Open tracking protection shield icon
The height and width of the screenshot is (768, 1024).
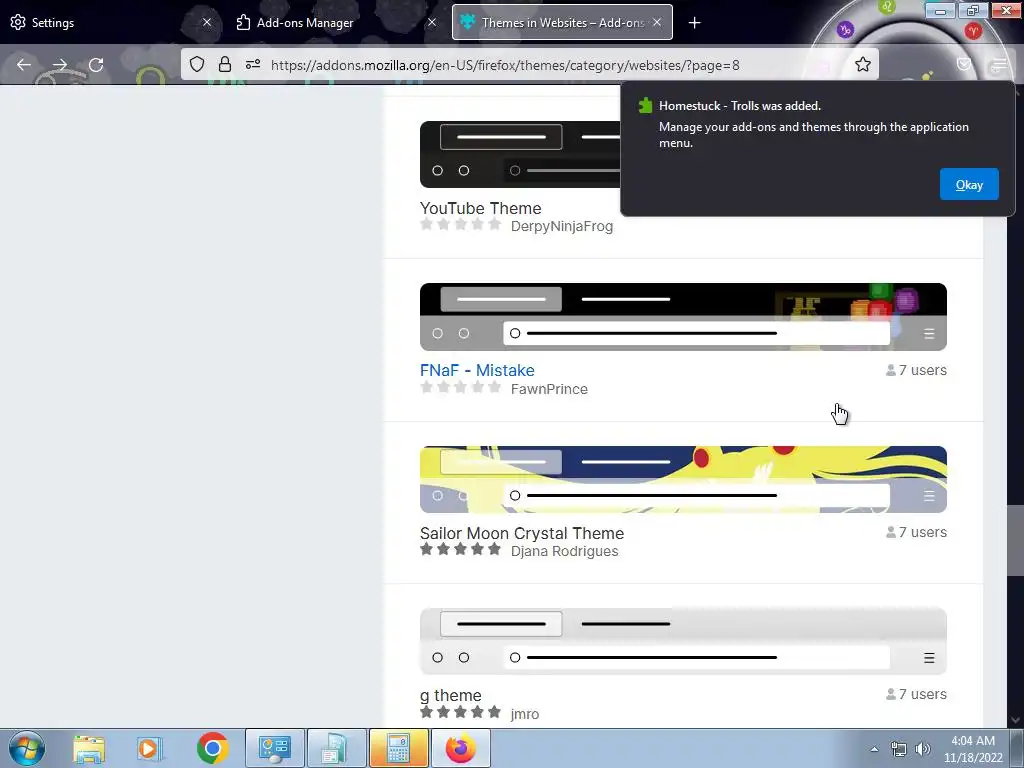click(197, 64)
